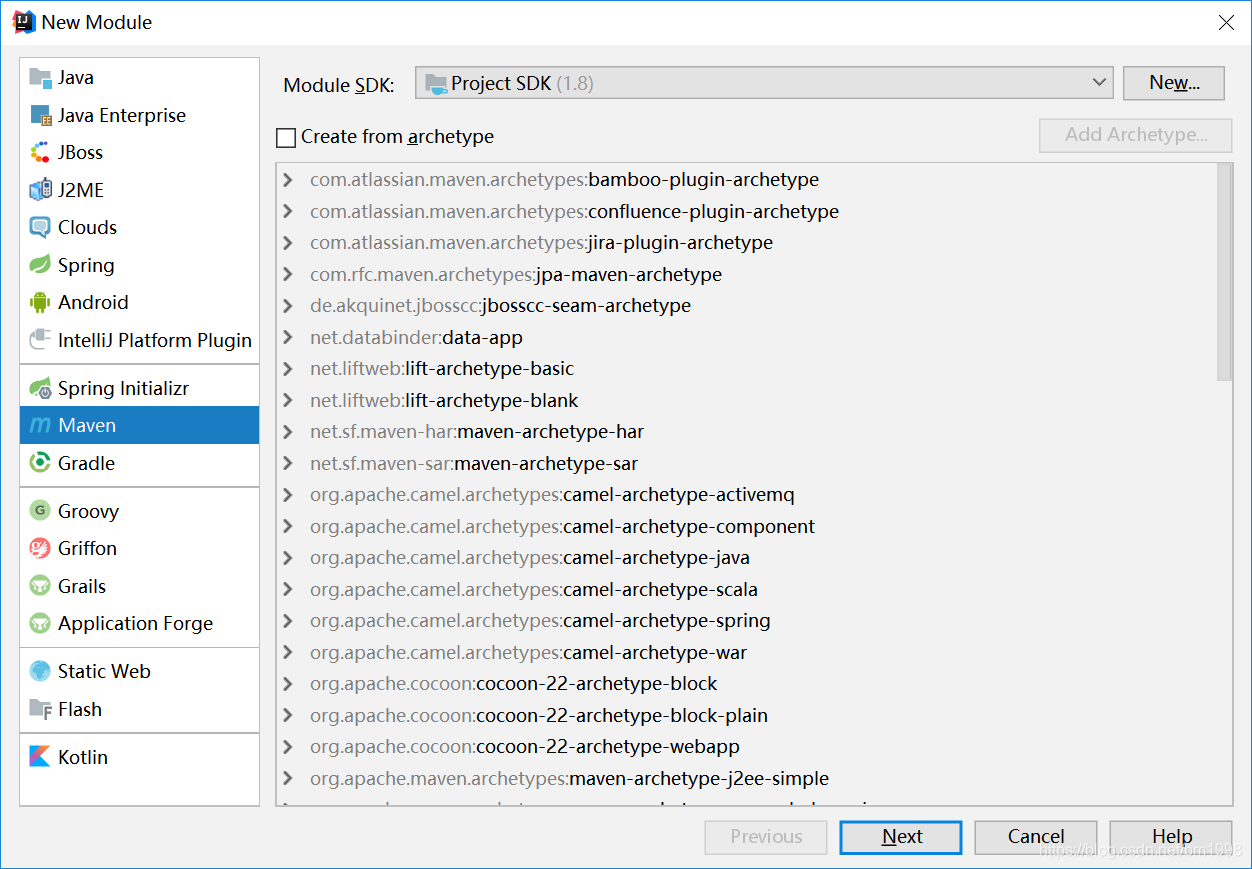Screen dimensions: 1252x869
Task: Select camel-archetype-war row
Action: (747, 653)
